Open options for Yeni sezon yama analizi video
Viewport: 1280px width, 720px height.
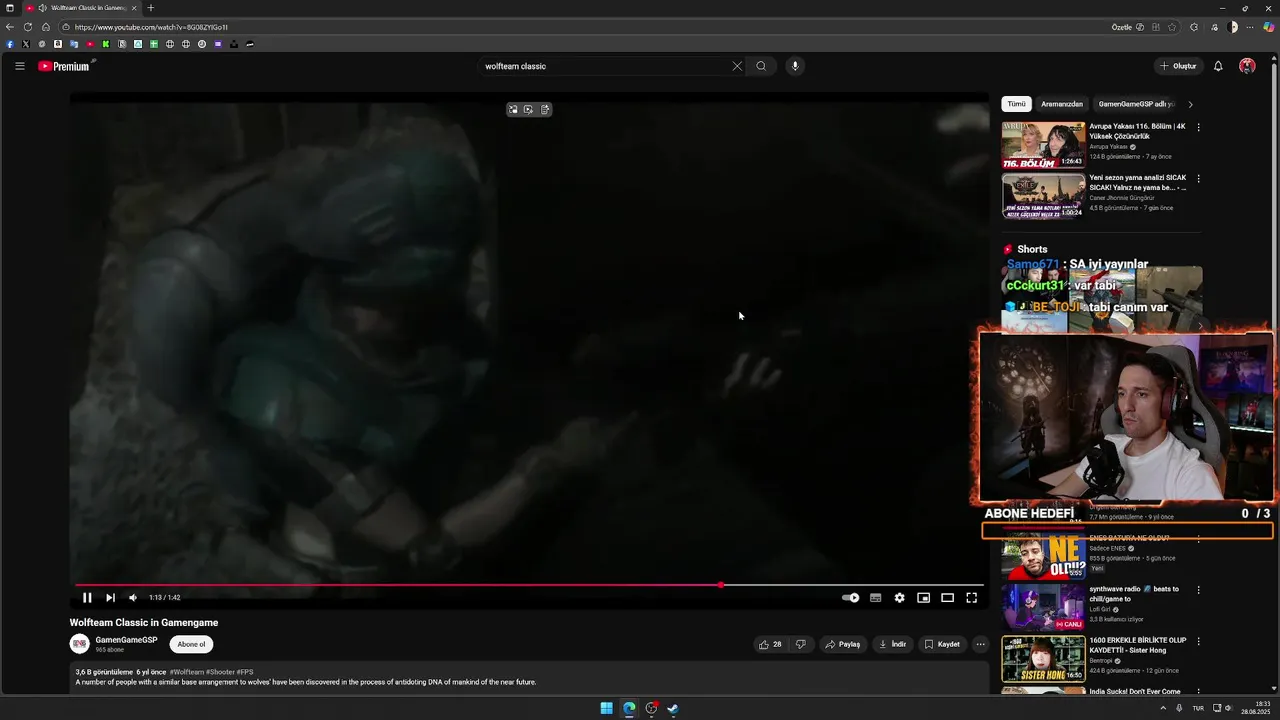1198,179
